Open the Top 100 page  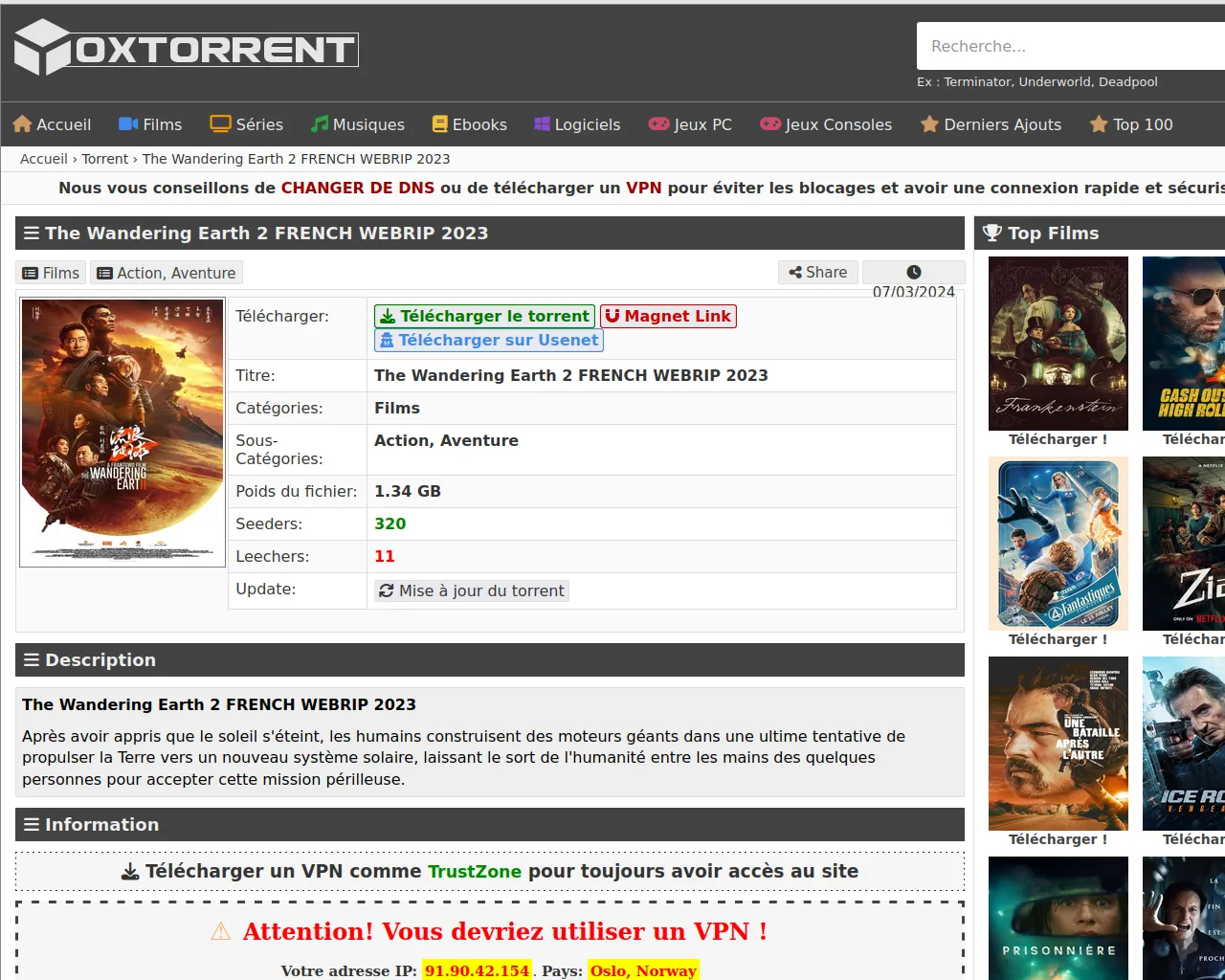(1131, 124)
